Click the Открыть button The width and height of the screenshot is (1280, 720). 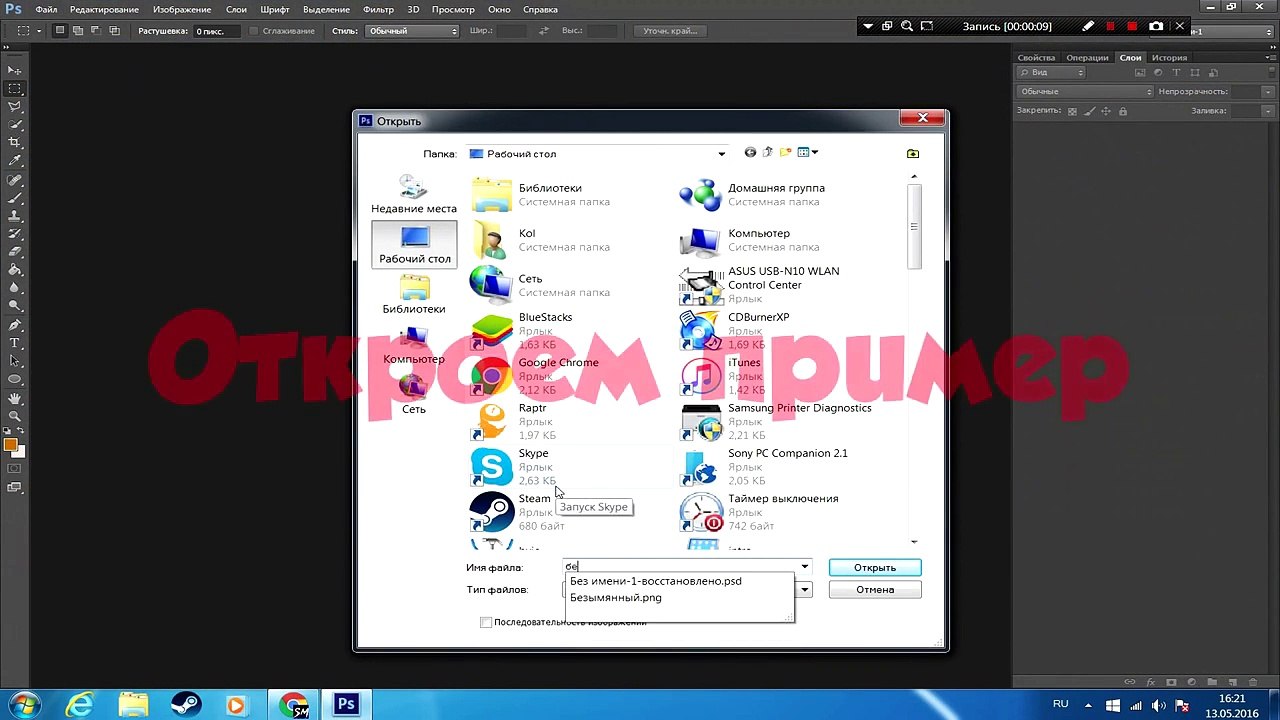[875, 567]
